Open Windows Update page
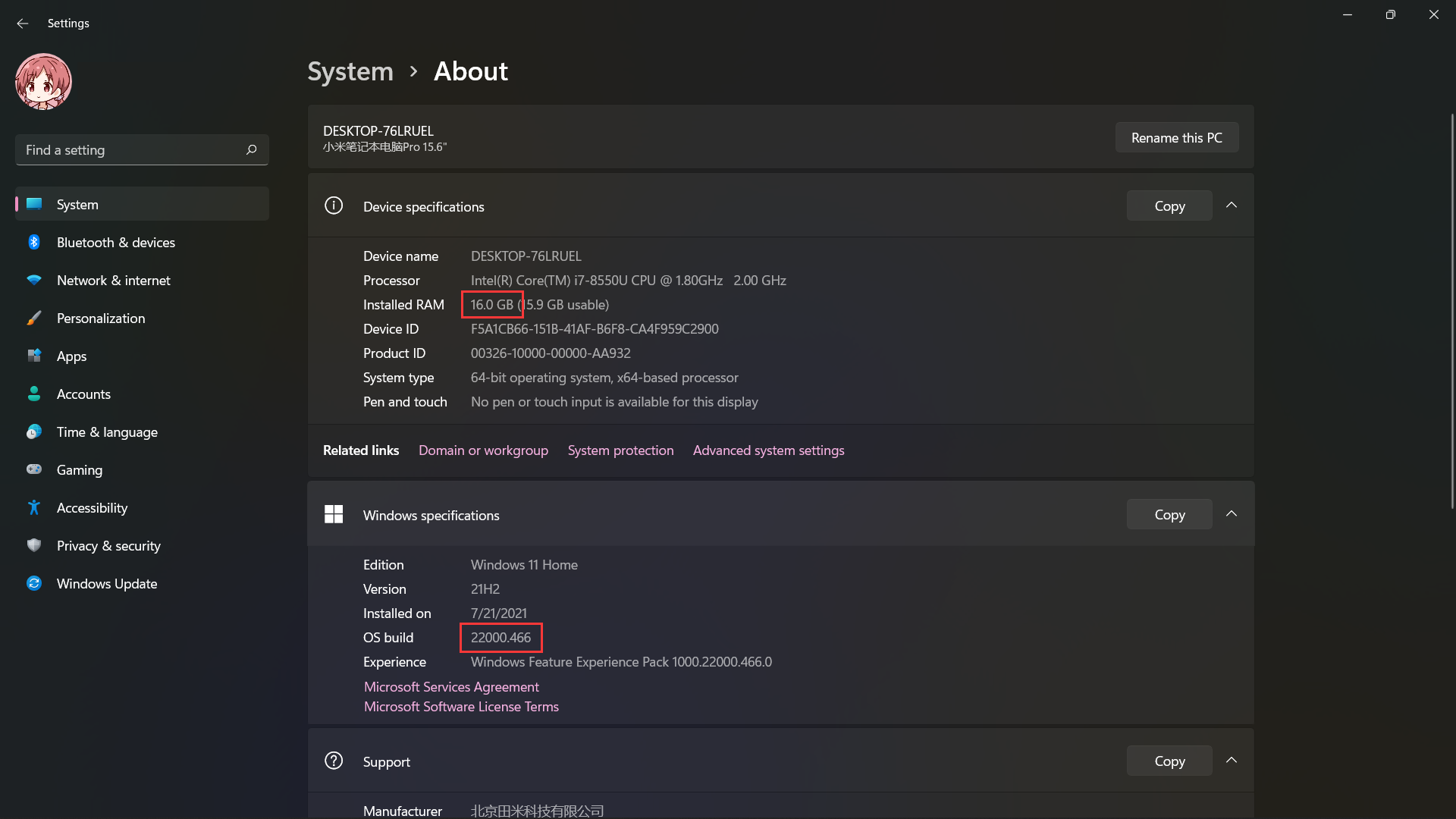1456x819 pixels. [142, 583]
